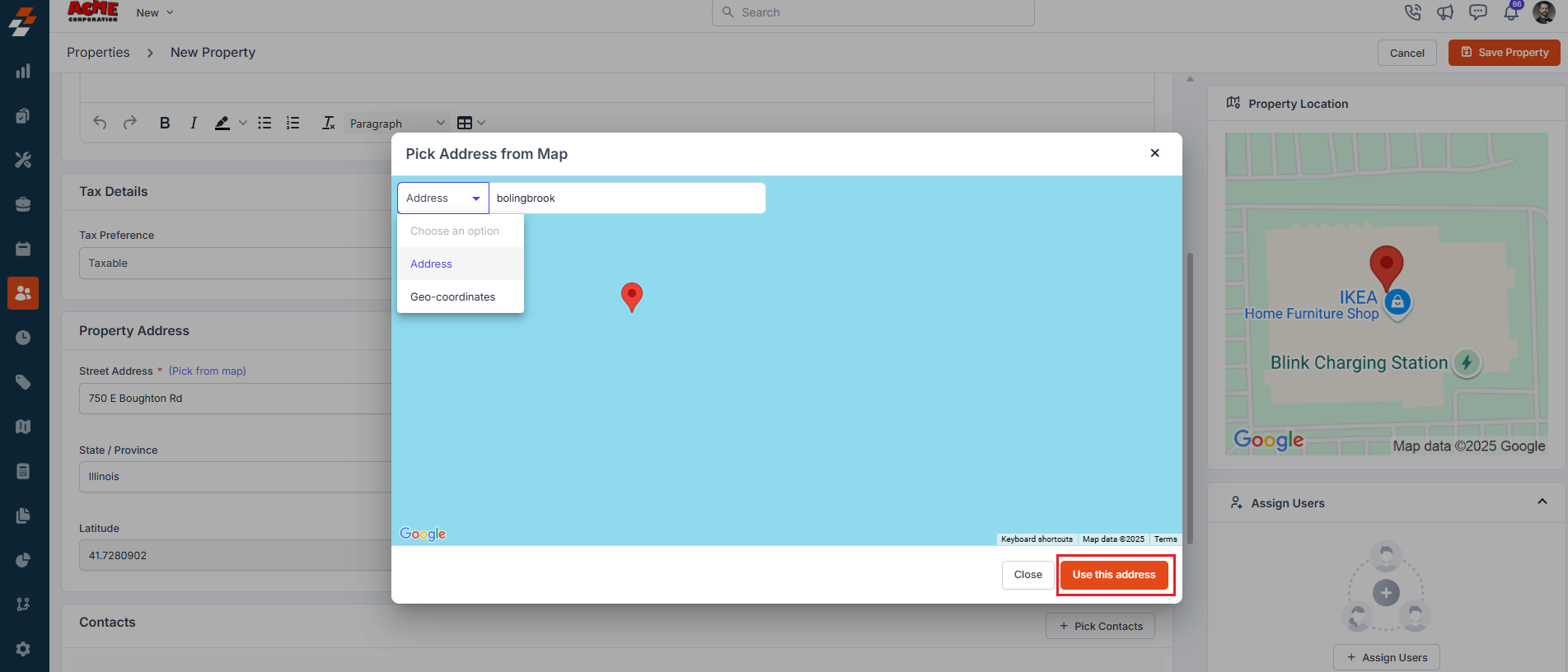Click the app logo in sidebar top
Image resolution: width=1568 pixels, height=672 pixels.
click(23, 21)
